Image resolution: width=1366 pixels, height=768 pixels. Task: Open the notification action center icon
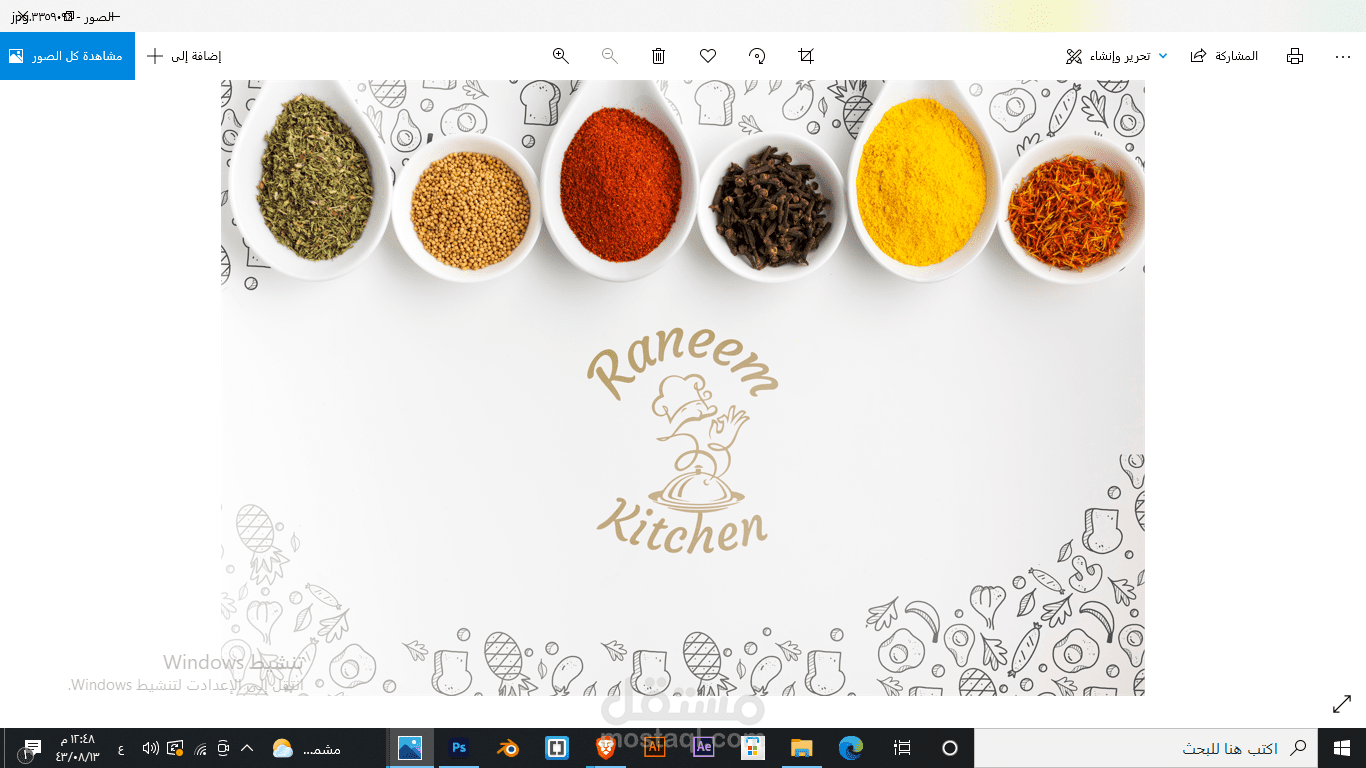click(x=32, y=748)
